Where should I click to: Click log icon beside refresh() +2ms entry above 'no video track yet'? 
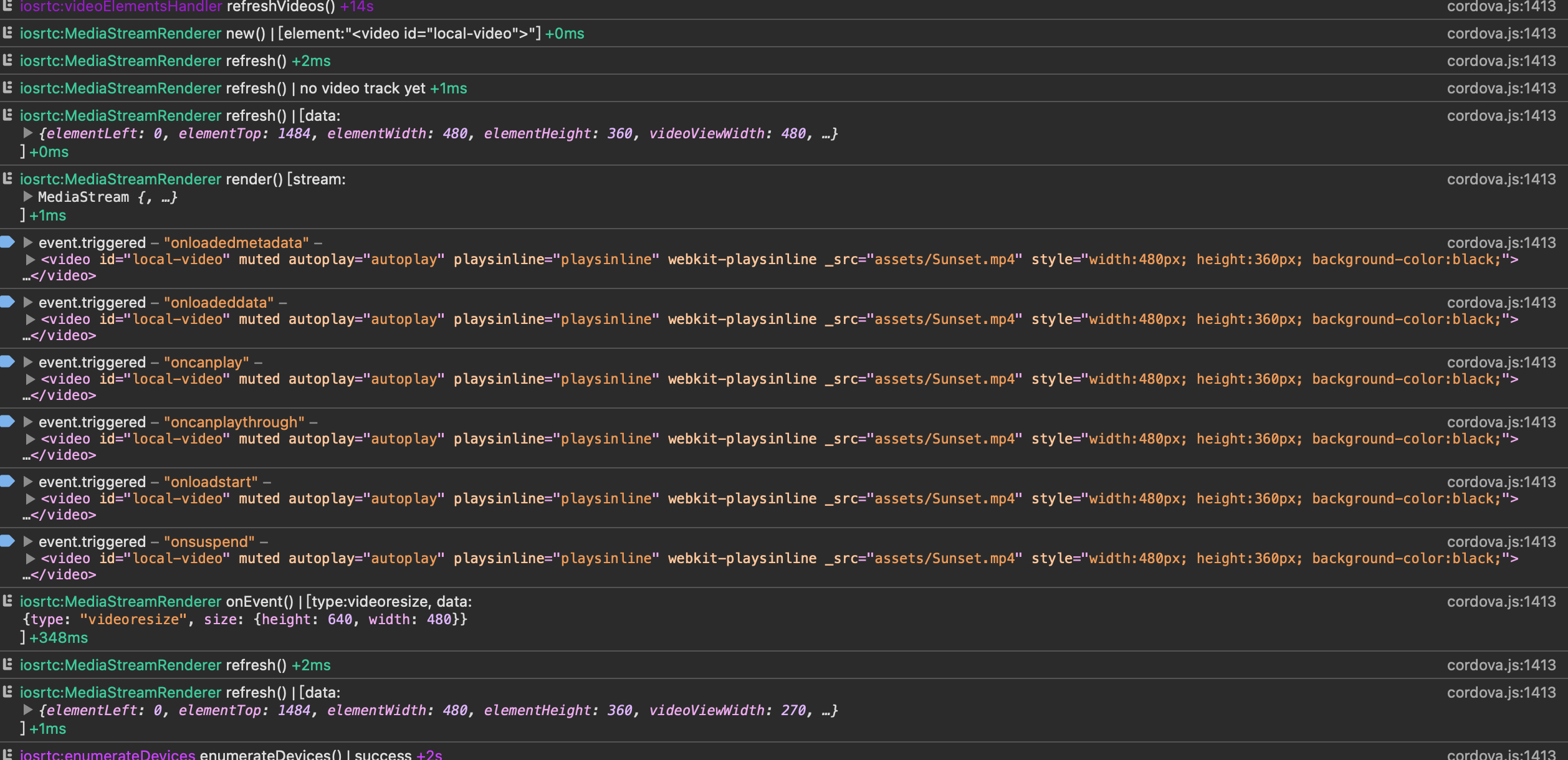pyautogui.click(x=7, y=60)
